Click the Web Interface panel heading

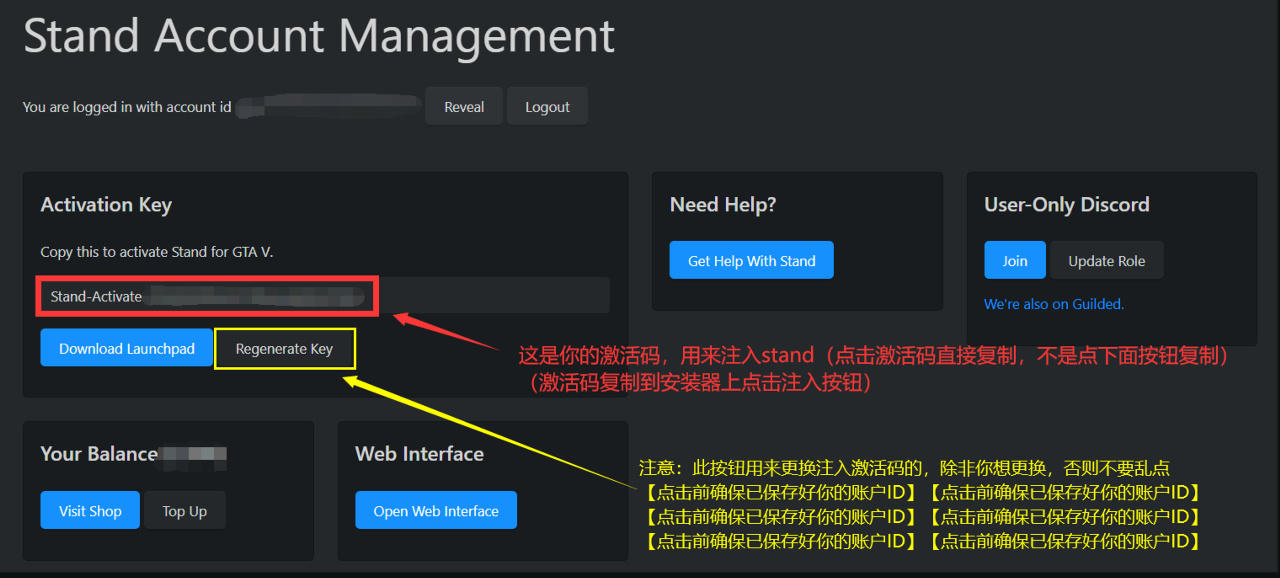419,454
